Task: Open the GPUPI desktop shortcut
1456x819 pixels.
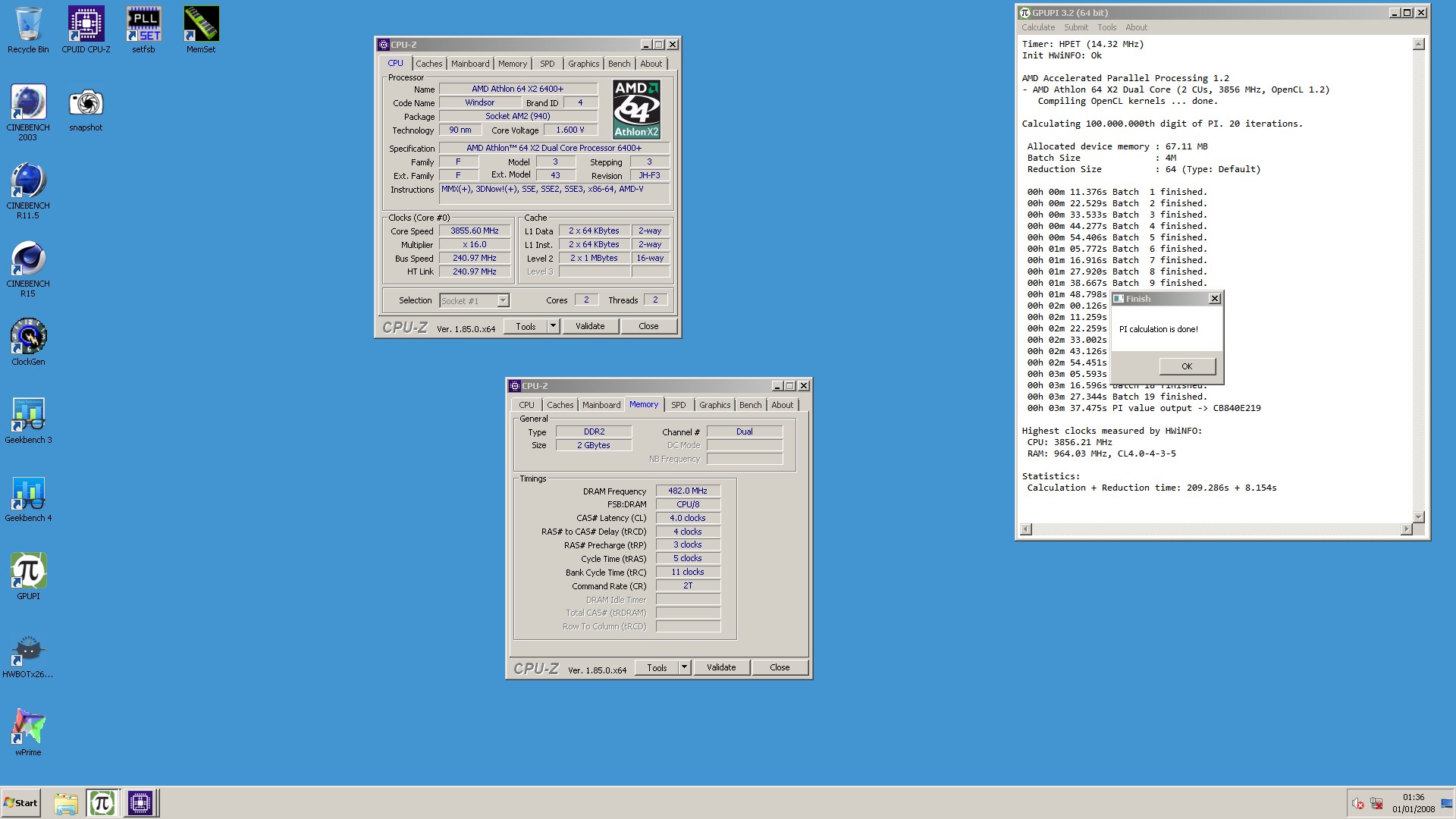Action: (x=28, y=576)
